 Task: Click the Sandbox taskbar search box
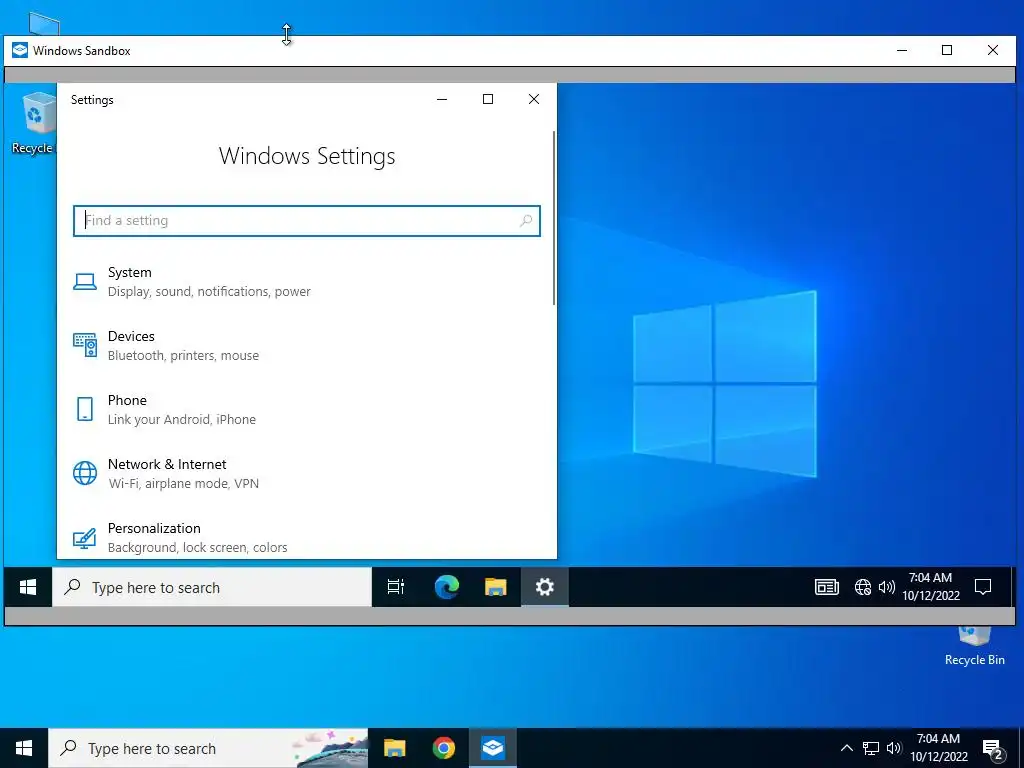(212, 587)
